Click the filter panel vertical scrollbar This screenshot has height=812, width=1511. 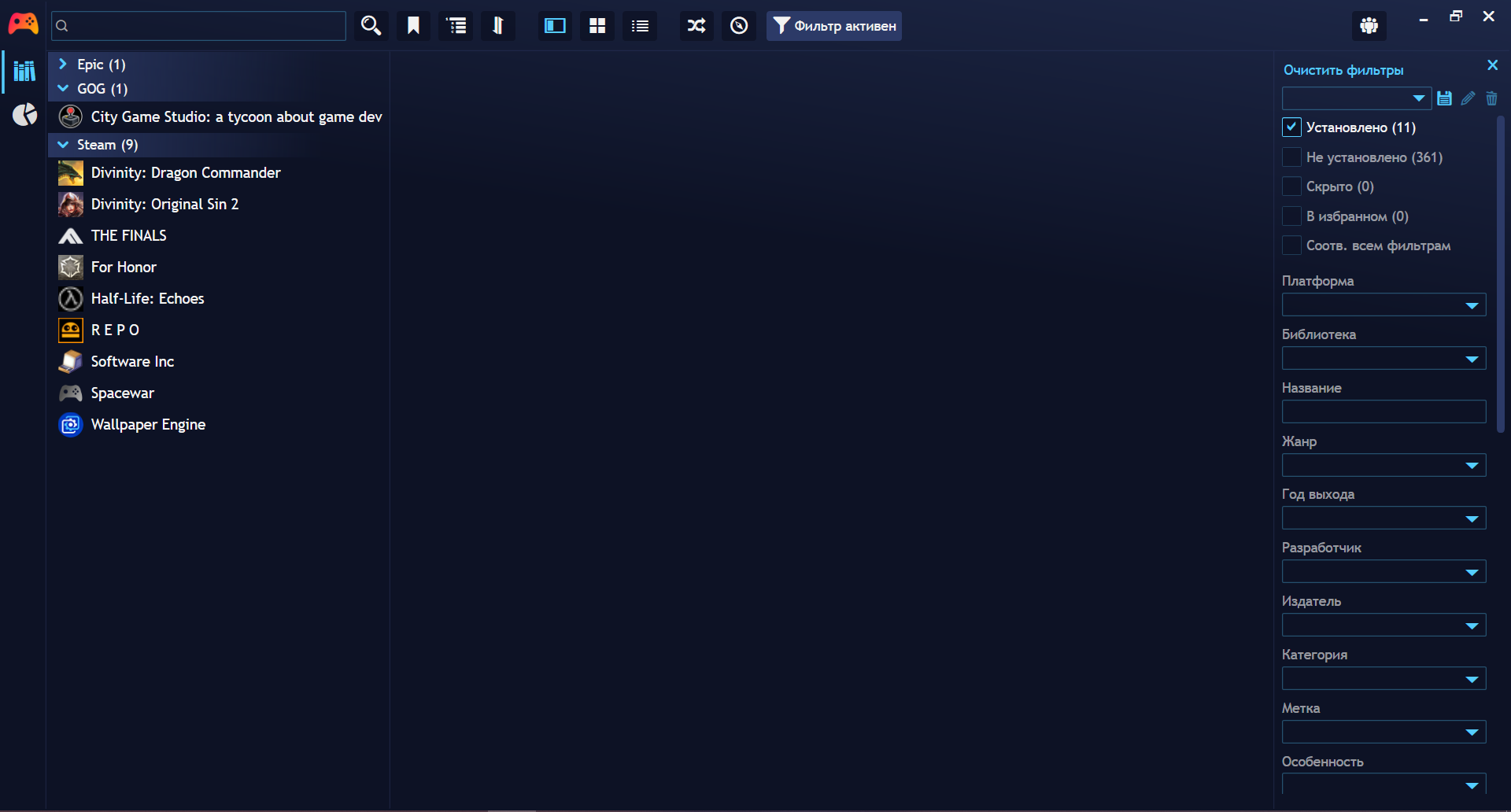click(x=1500, y=274)
